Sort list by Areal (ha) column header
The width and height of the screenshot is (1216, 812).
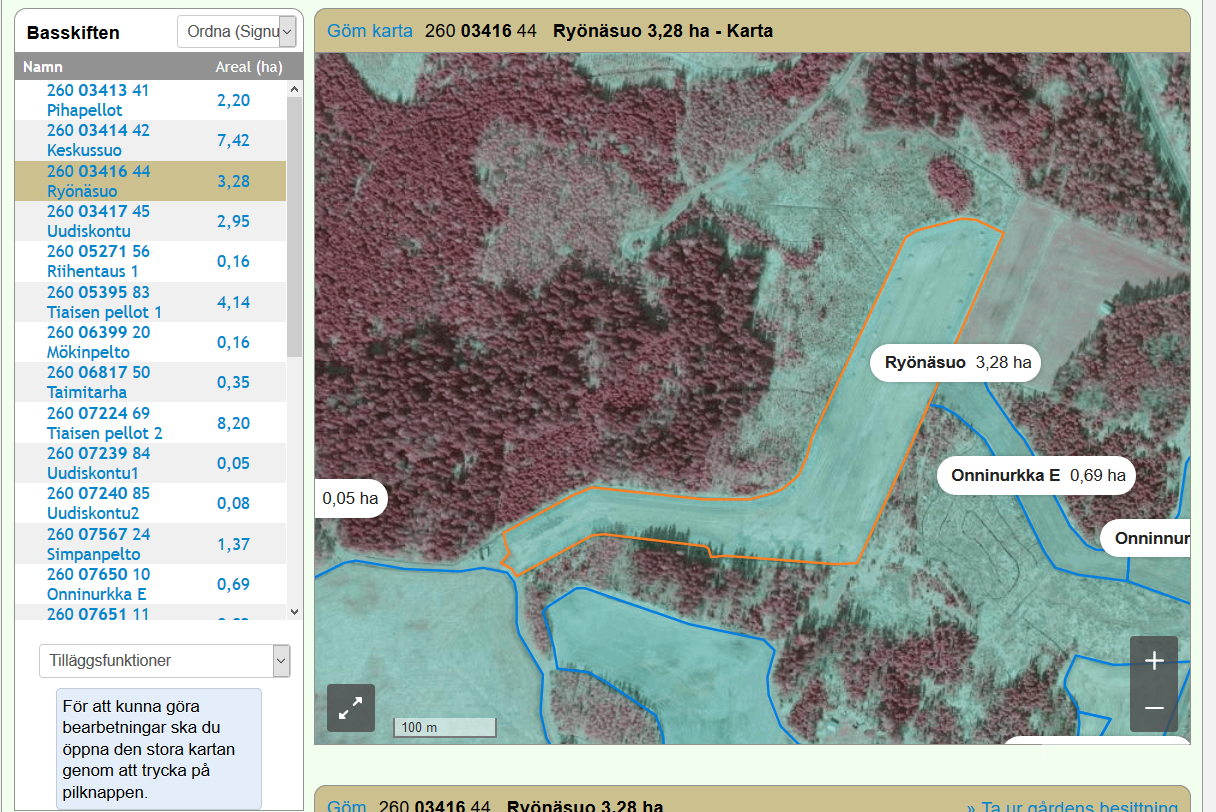[x=249, y=68]
